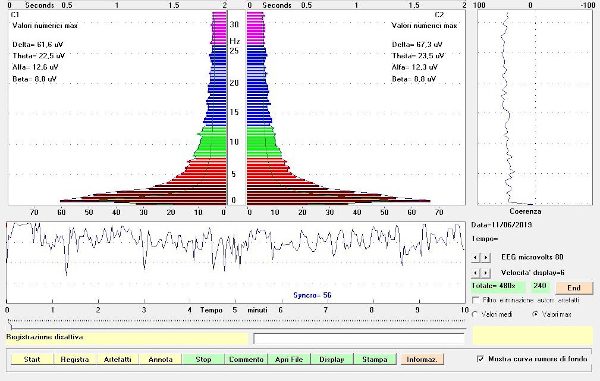Enable the Filtro eliminazione autom. artefatti checkbox
Image resolution: width=600 pixels, height=381 pixels.
pos(476,300)
